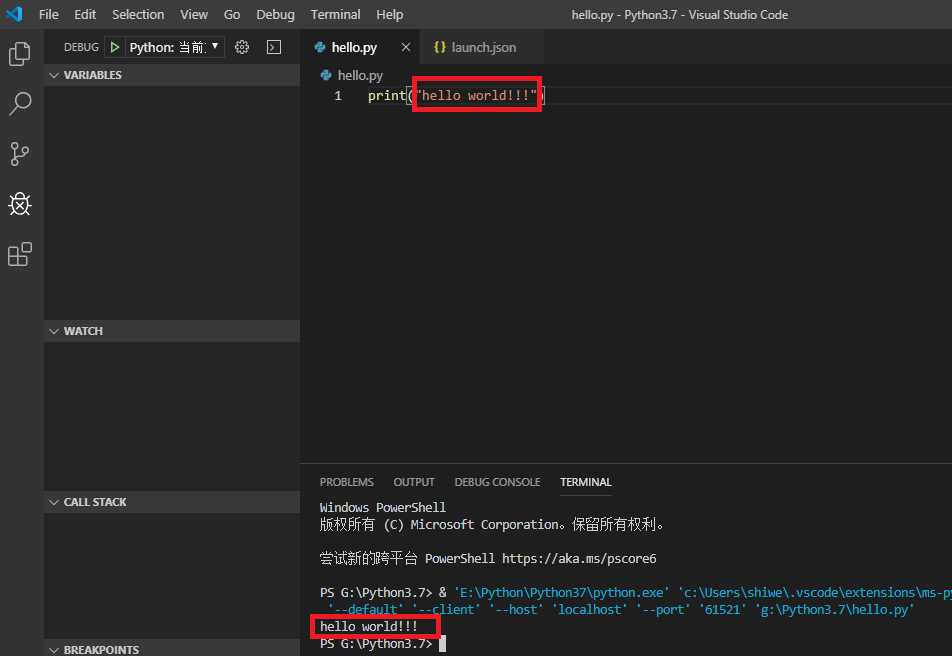Open the aka.ms/pscore6 link in terminal
952x656 pixels.
tap(579, 559)
